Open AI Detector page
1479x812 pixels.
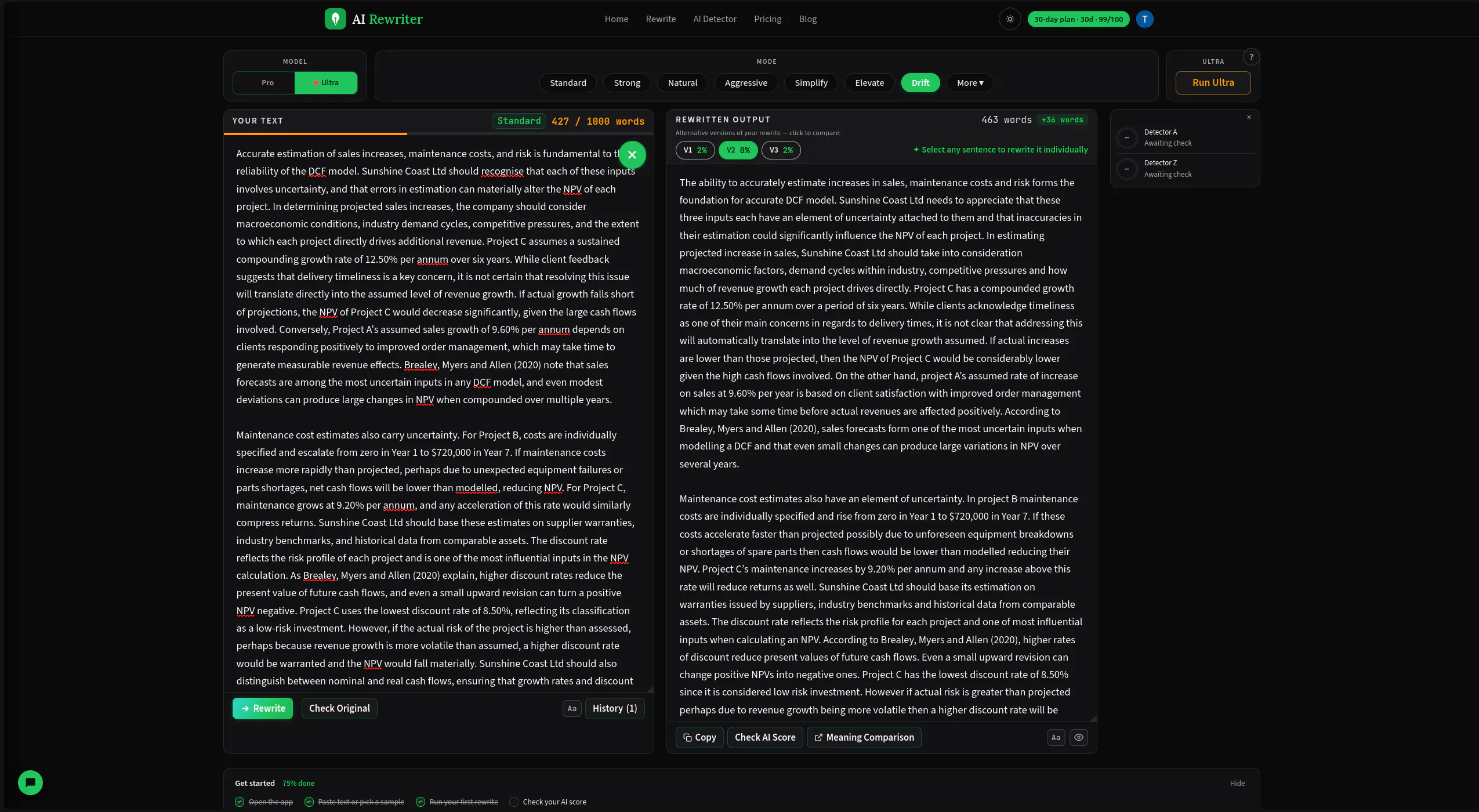coord(715,19)
